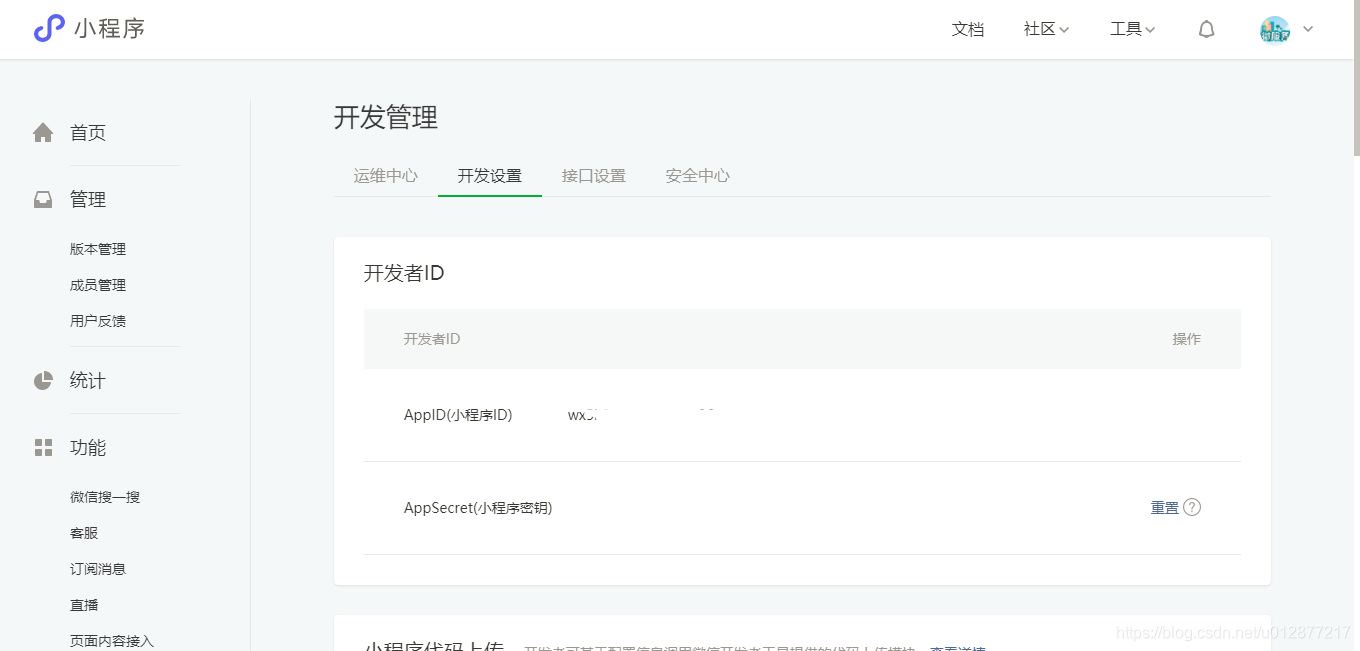
Task: Select the AppSecret(小程序密钥) label text
Action: click(478, 508)
